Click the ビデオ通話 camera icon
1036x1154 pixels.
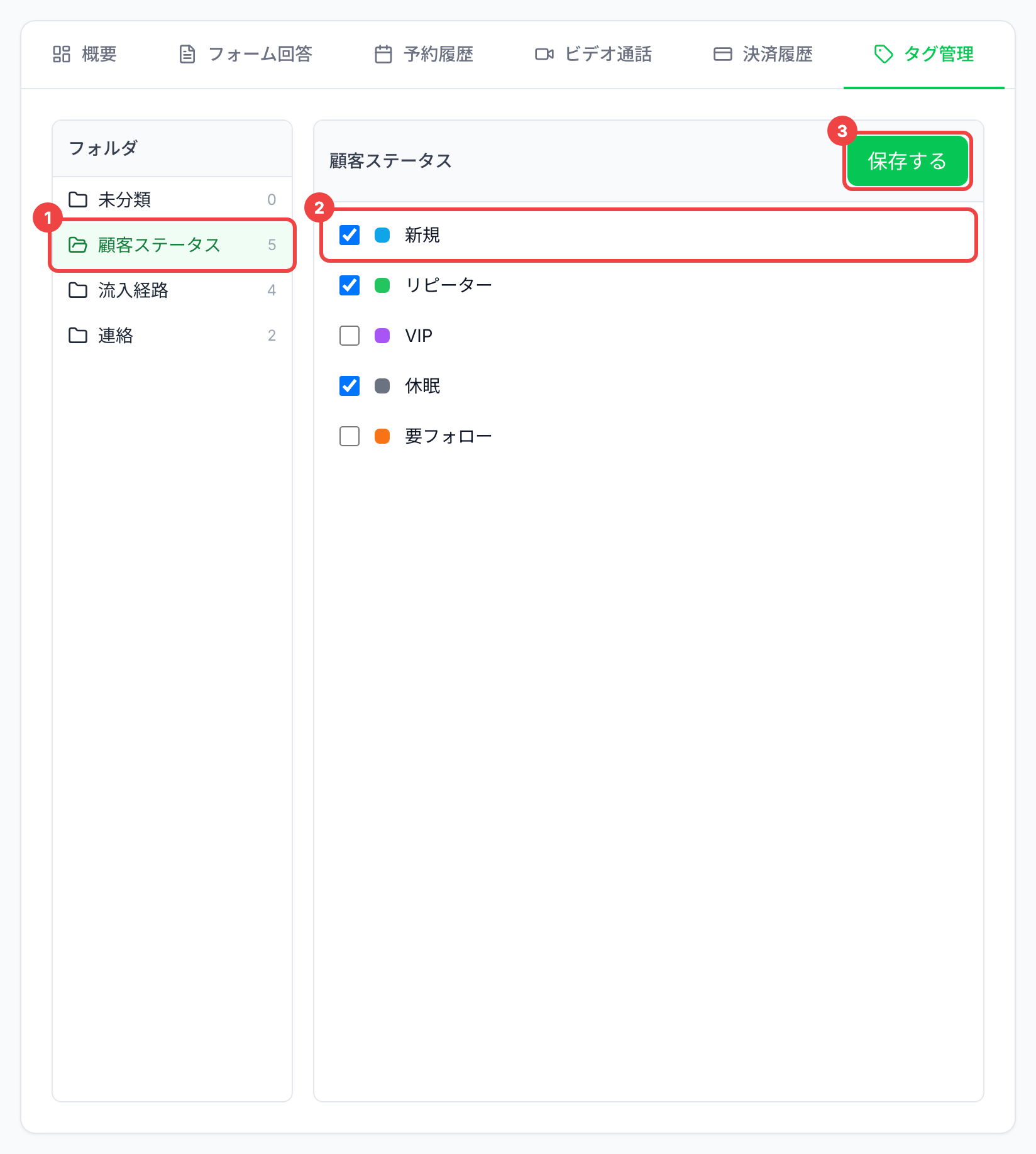(x=544, y=54)
